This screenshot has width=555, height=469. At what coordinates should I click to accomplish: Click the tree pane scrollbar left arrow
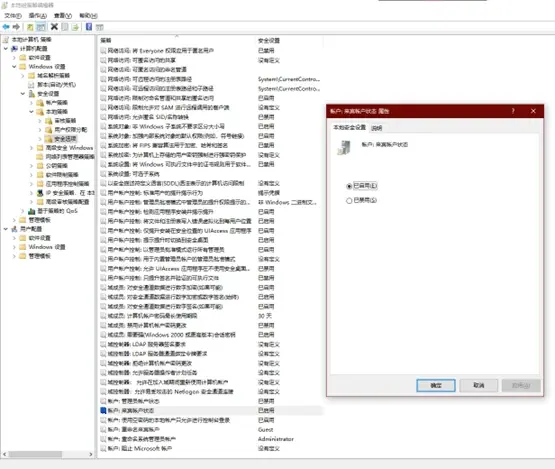4,454
